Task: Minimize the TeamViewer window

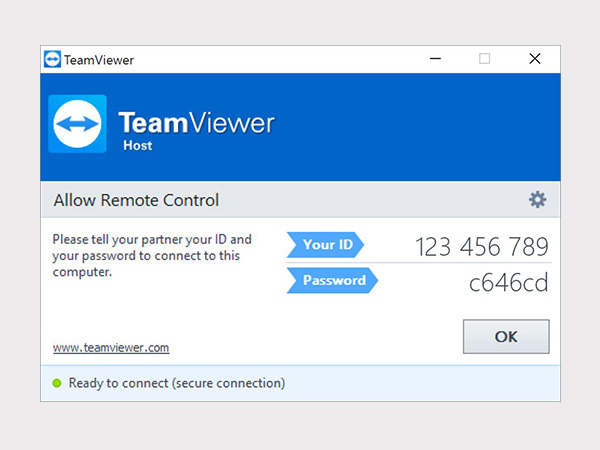Action: point(435,59)
